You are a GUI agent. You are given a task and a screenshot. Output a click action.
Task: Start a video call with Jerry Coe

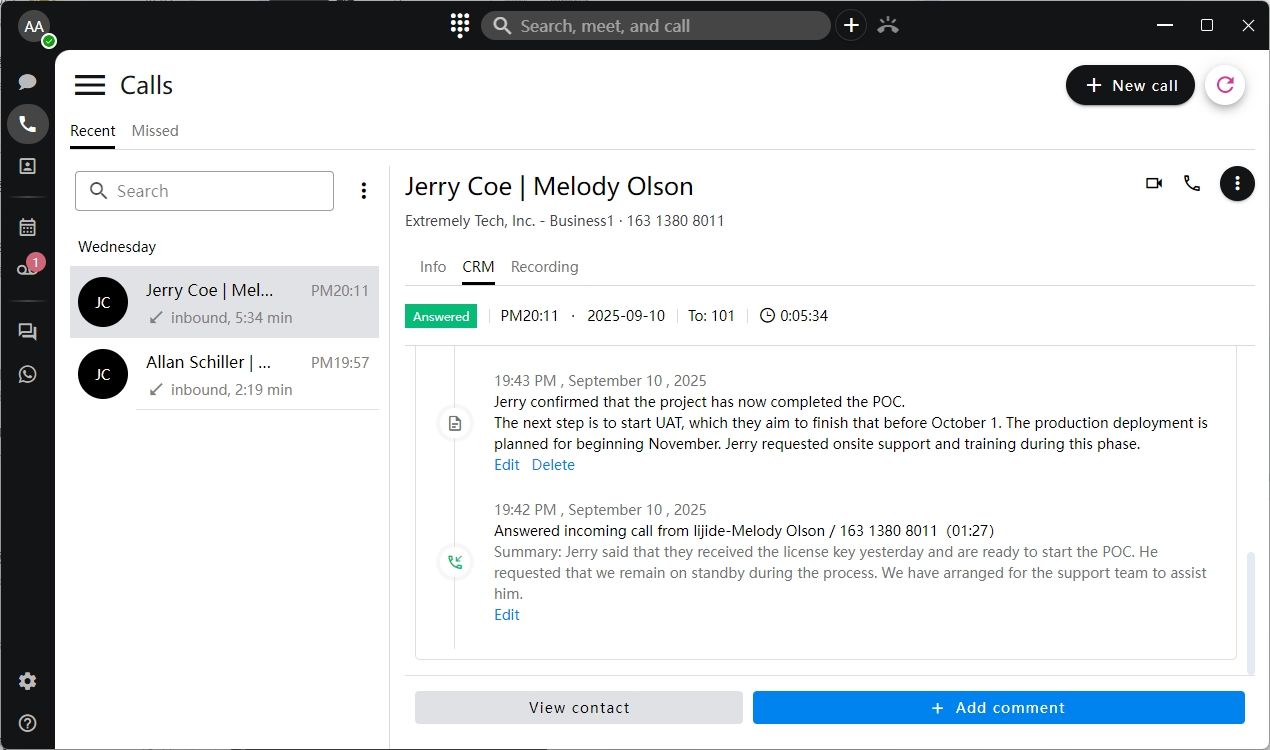pos(1154,183)
